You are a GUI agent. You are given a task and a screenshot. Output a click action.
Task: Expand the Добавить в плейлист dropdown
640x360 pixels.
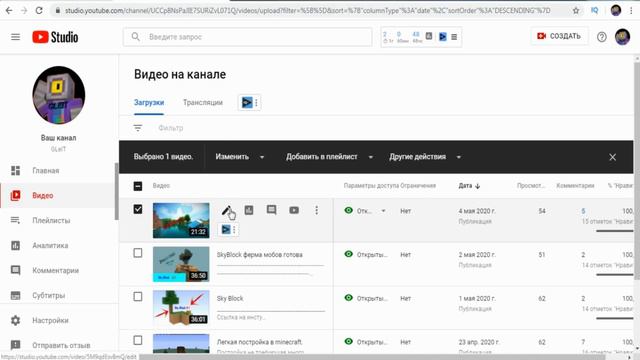[329, 157]
